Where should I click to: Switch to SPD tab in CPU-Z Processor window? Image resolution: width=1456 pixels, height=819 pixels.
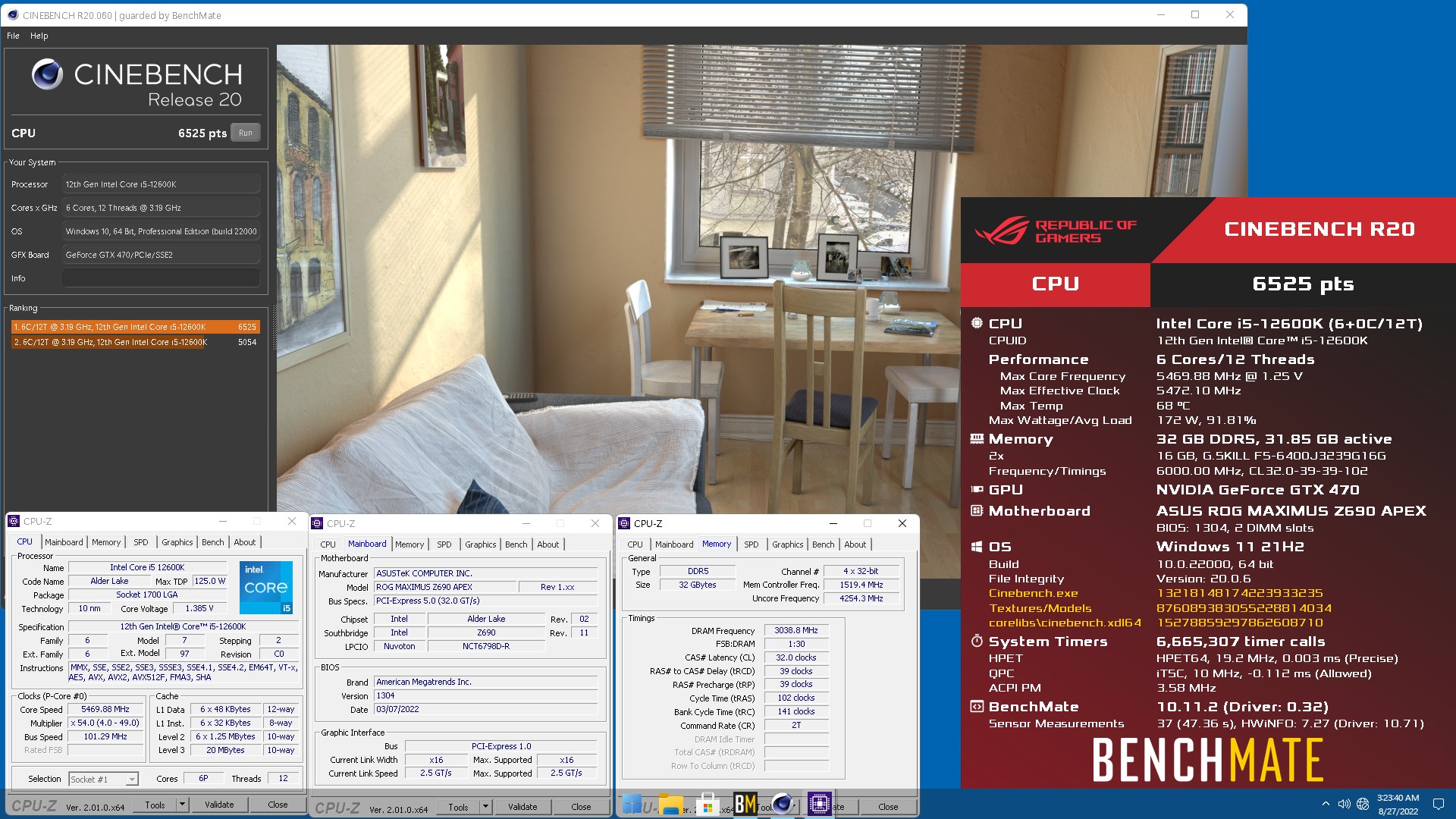(x=141, y=542)
